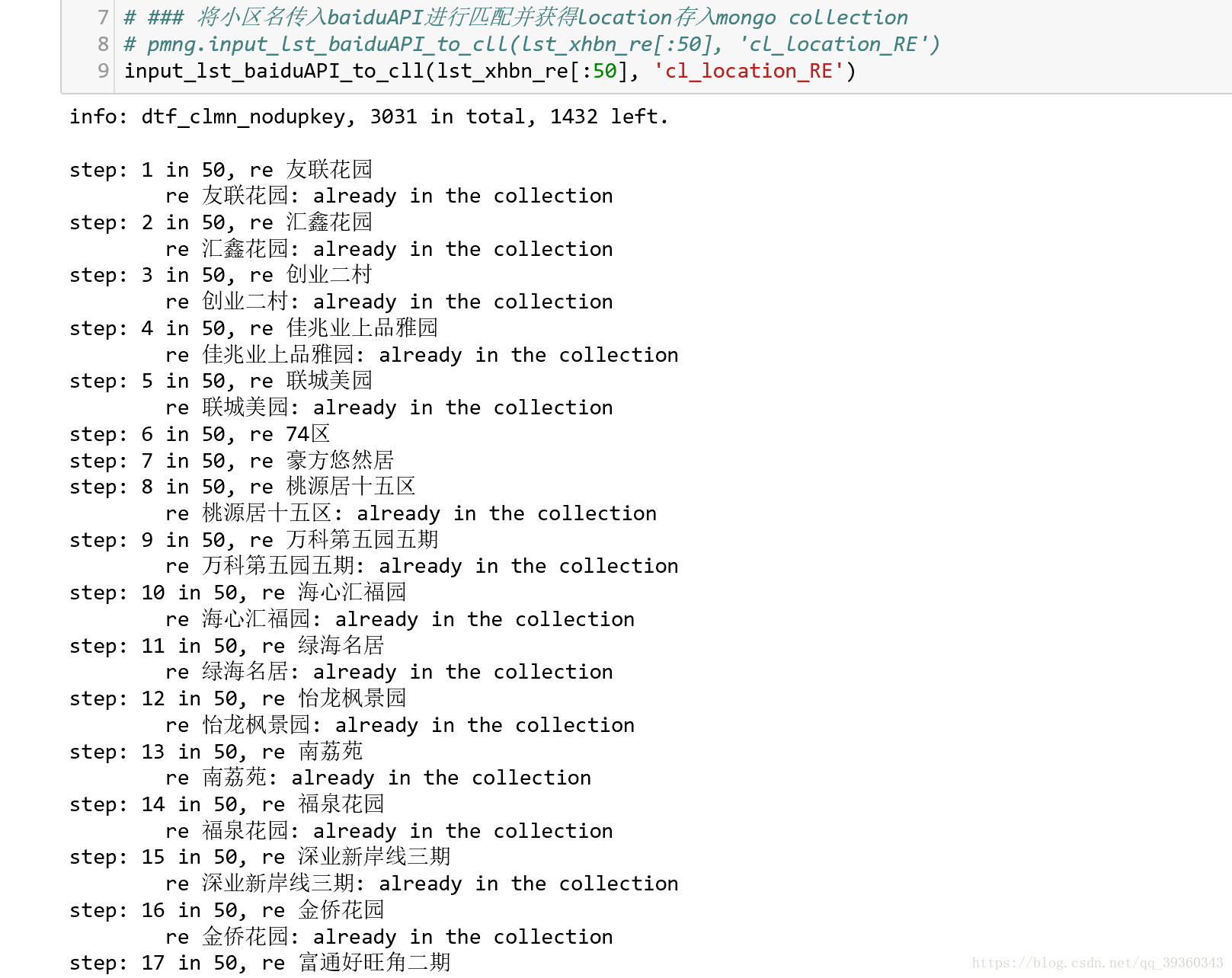This screenshot has width=1232, height=978.
Task: Click output line 'step: 2 in 50, re 汇鑫花园'
Action: click(x=221, y=222)
